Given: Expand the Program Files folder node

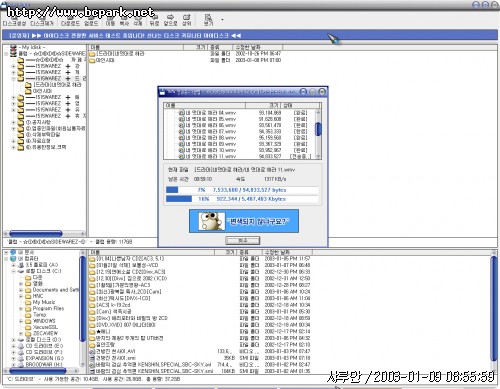Looking at the screenshot, I should coord(21,309).
